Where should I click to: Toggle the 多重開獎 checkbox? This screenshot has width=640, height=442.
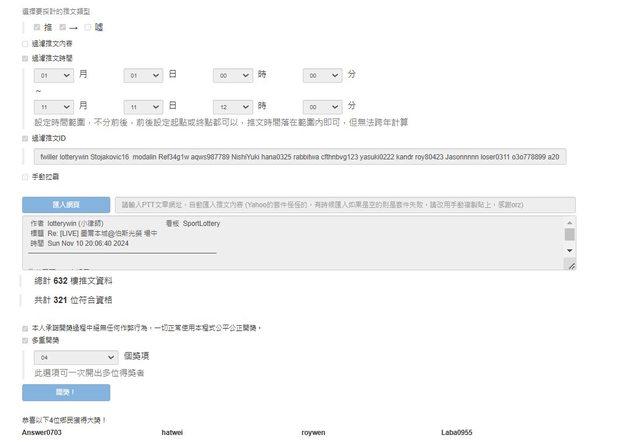pos(25,340)
